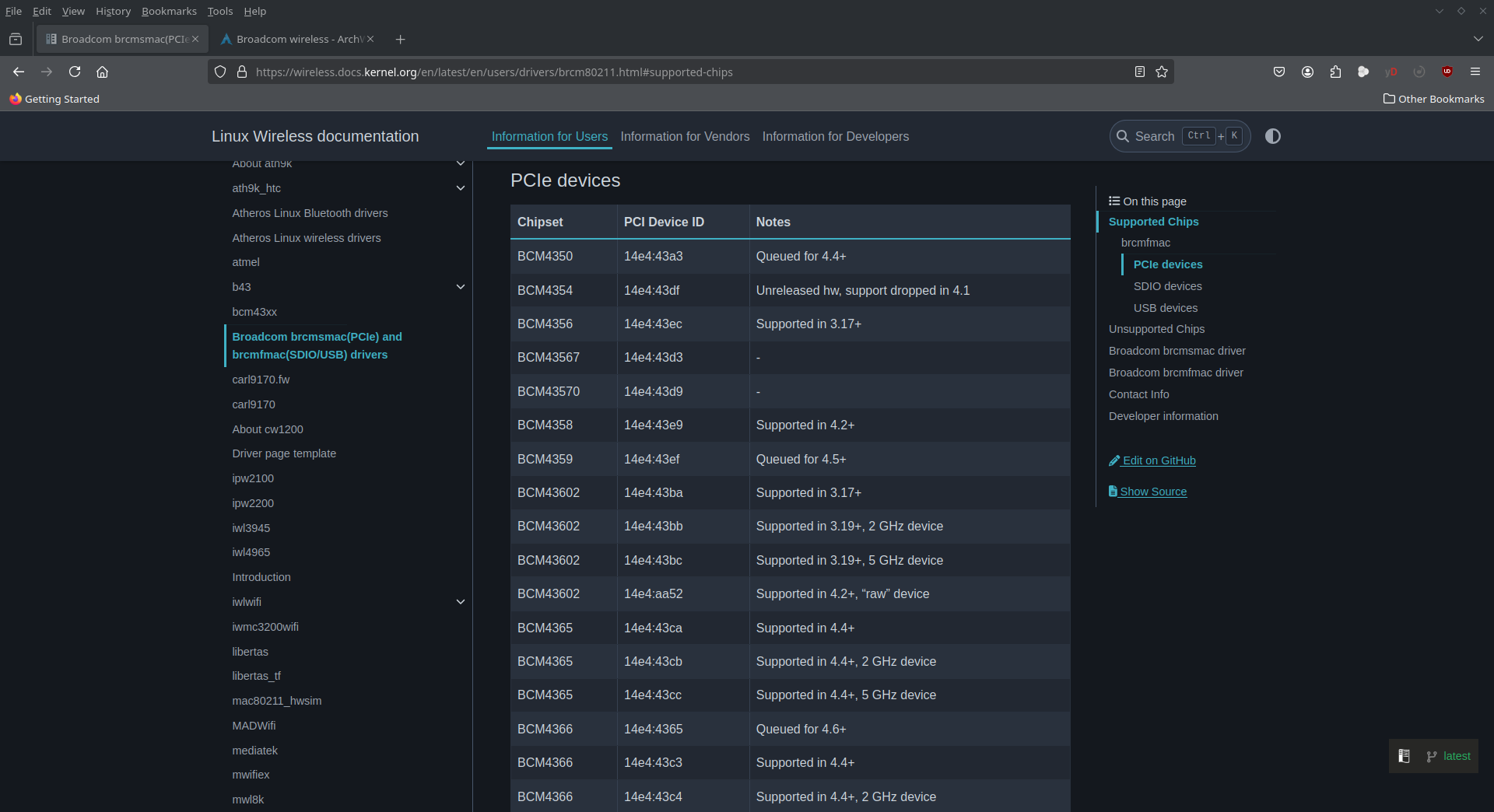View site security lock info
The width and height of the screenshot is (1494, 812).
pyautogui.click(x=242, y=72)
